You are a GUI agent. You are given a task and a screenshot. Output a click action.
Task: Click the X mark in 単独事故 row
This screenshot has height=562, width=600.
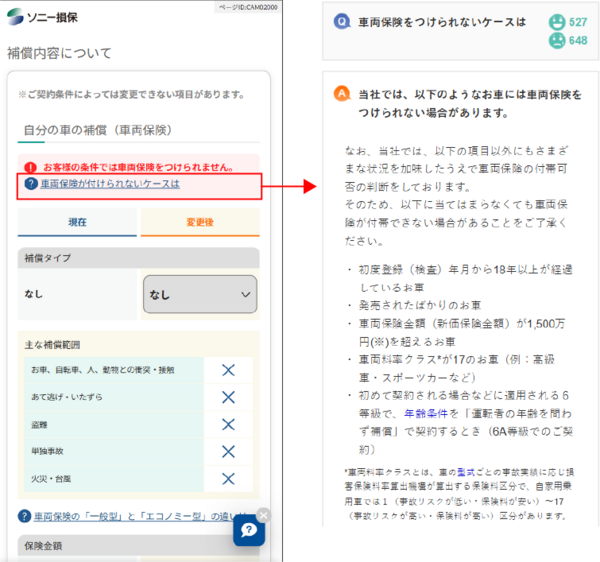[x=228, y=451]
